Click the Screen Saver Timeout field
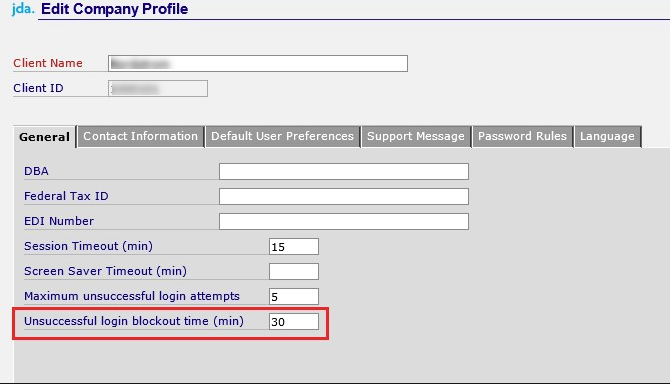The height and width of the screenshot is (384, 670). pos(294,271)
